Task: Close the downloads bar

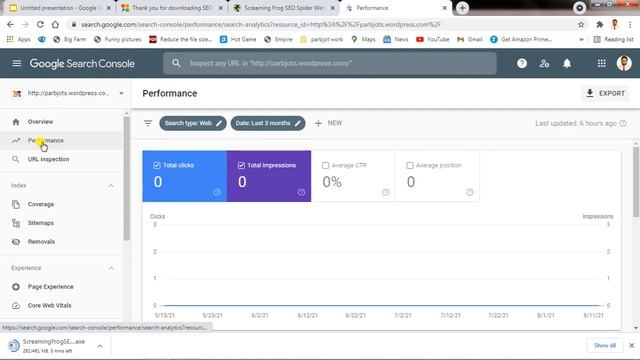Action: (x=631, y=345)
